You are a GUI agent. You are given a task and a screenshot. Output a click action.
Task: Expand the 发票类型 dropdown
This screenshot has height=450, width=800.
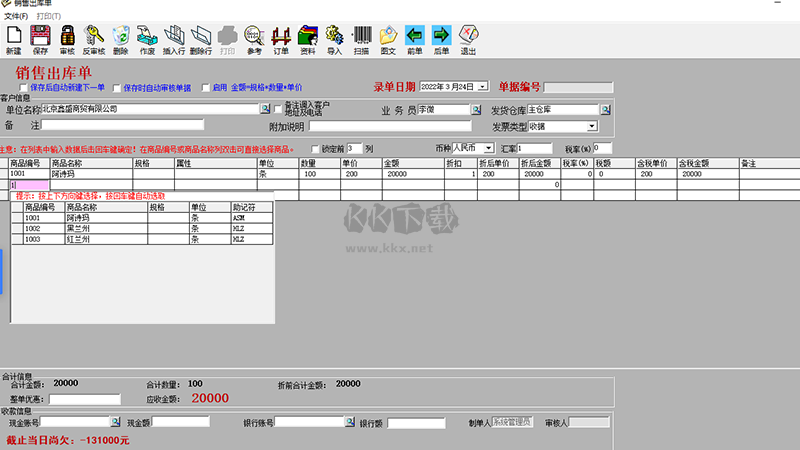[591, 126]
